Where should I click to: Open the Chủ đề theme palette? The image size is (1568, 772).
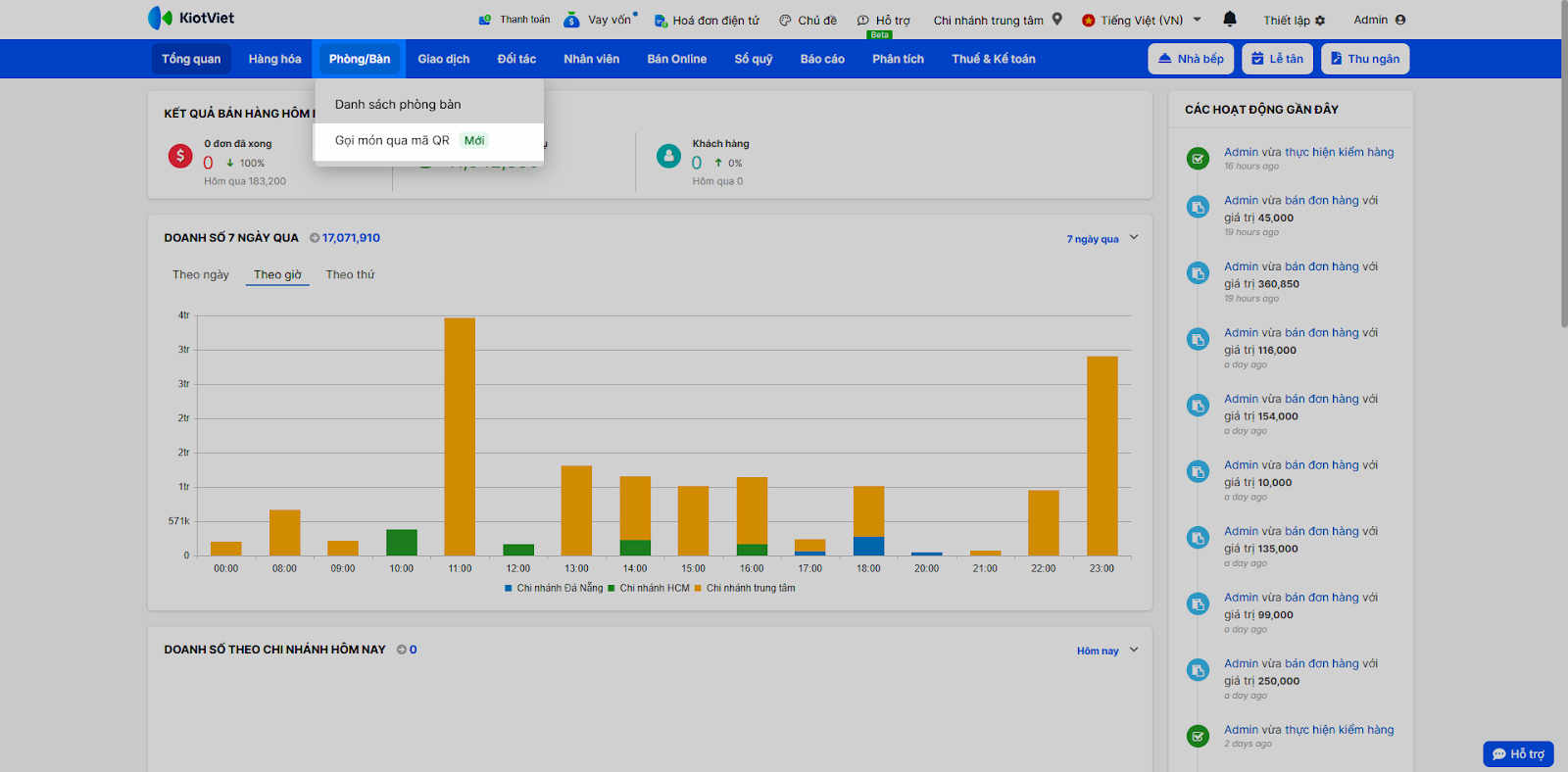(x=785, y=21)
